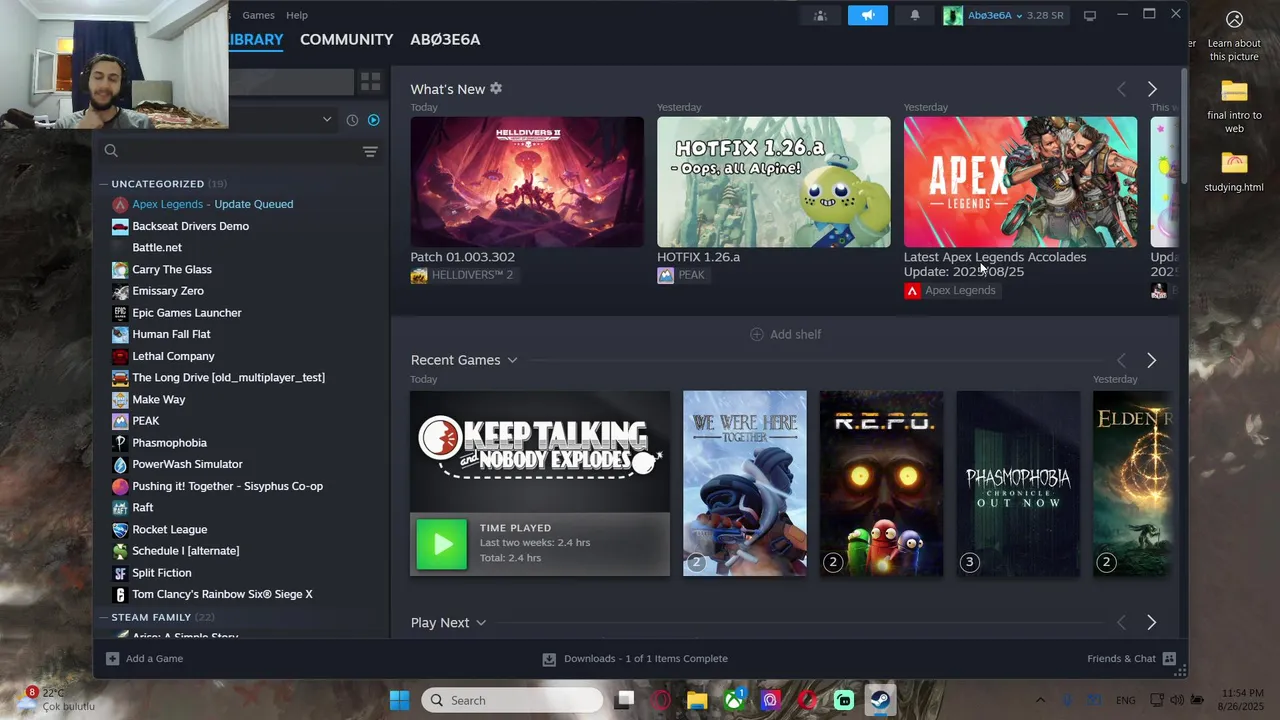Switch library to grid view icon

click(370, 81)
